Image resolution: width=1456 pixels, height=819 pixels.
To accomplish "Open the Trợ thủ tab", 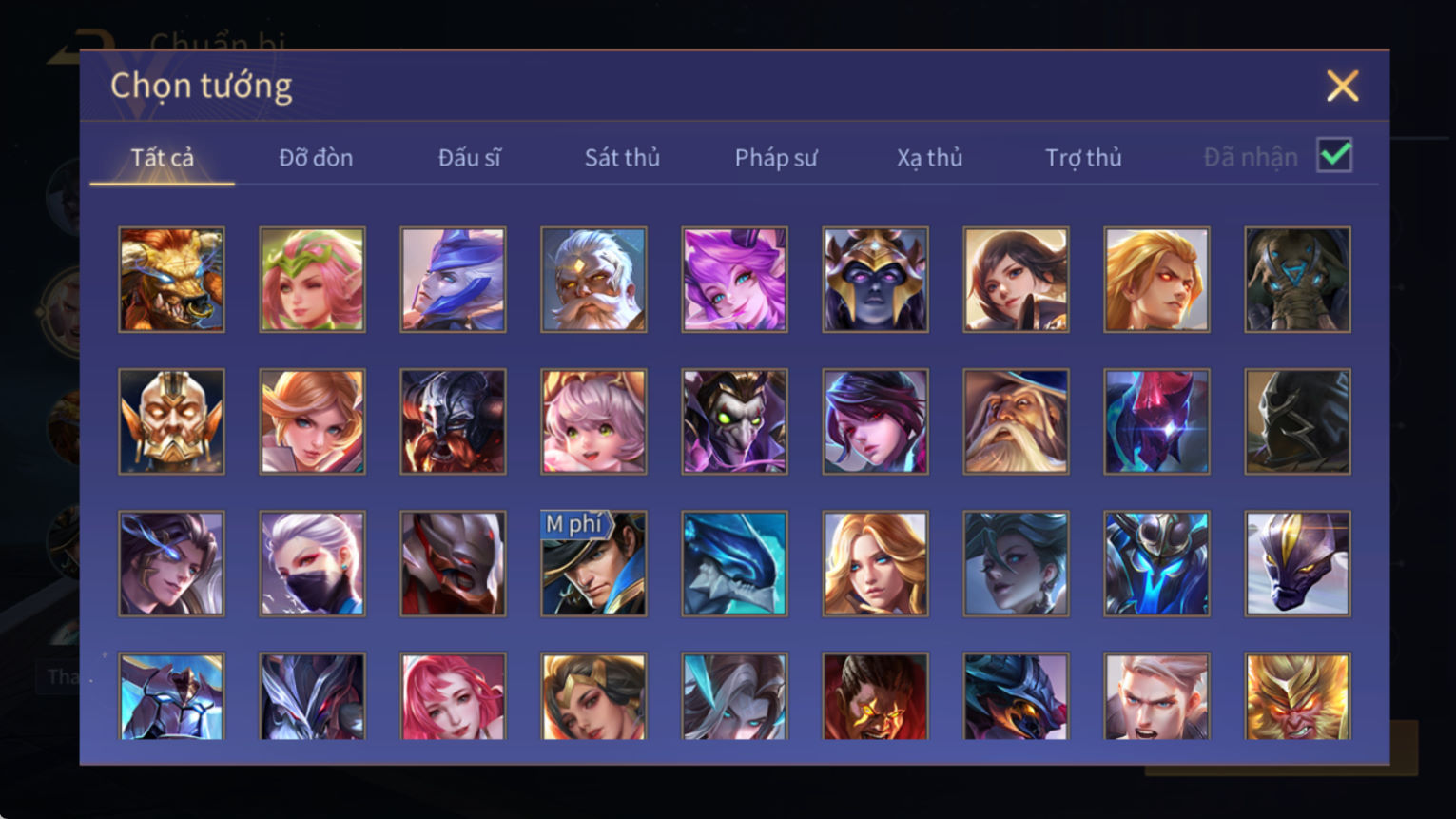I will [1083, 157].
